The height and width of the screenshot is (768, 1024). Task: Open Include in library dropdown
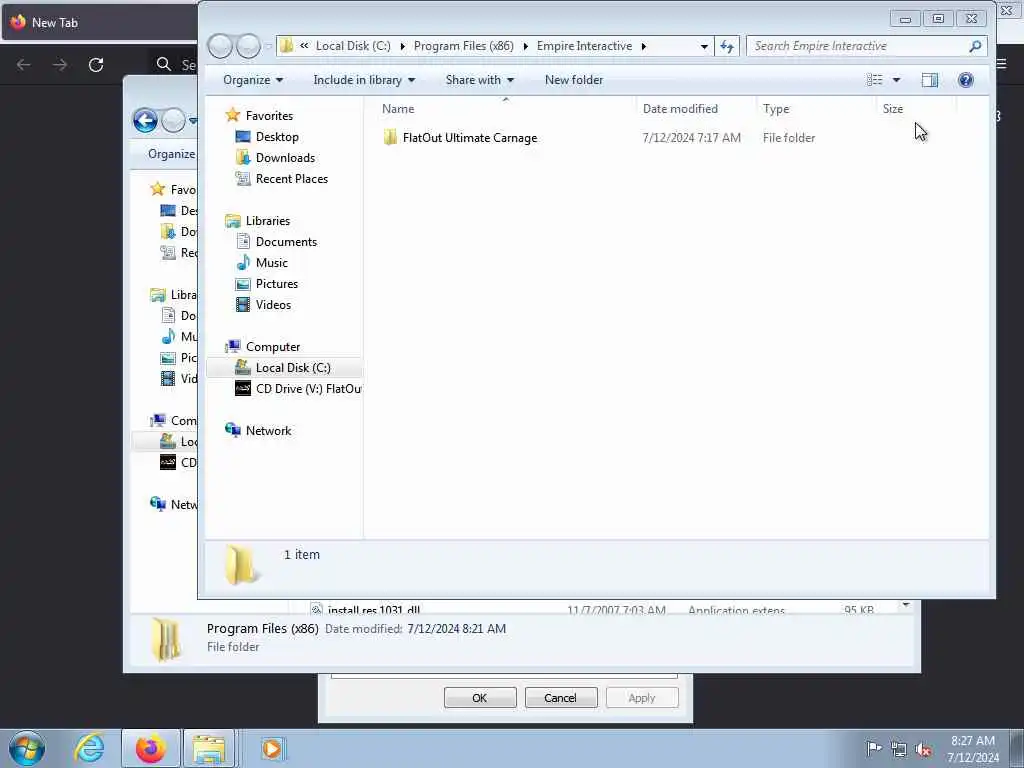pos(364,80)
